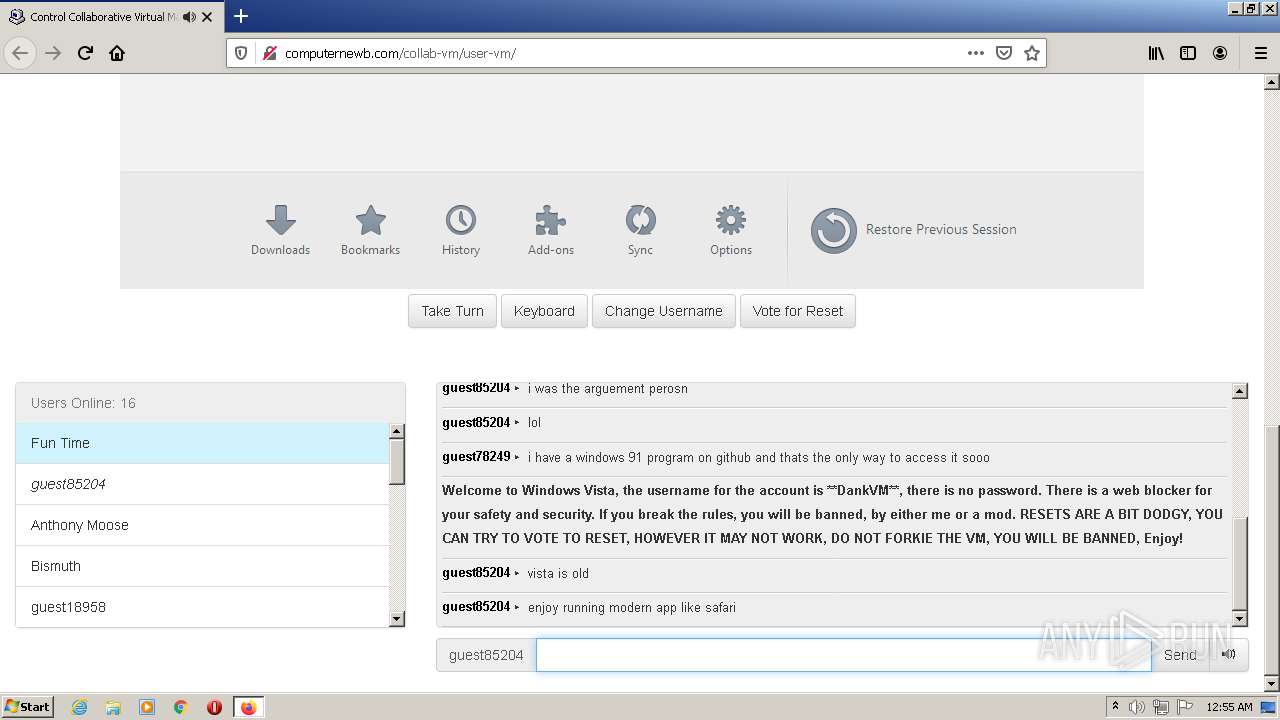1280x720 pixels.
Task: Bookmark this page with the star icon
Action: (1032, 53)
